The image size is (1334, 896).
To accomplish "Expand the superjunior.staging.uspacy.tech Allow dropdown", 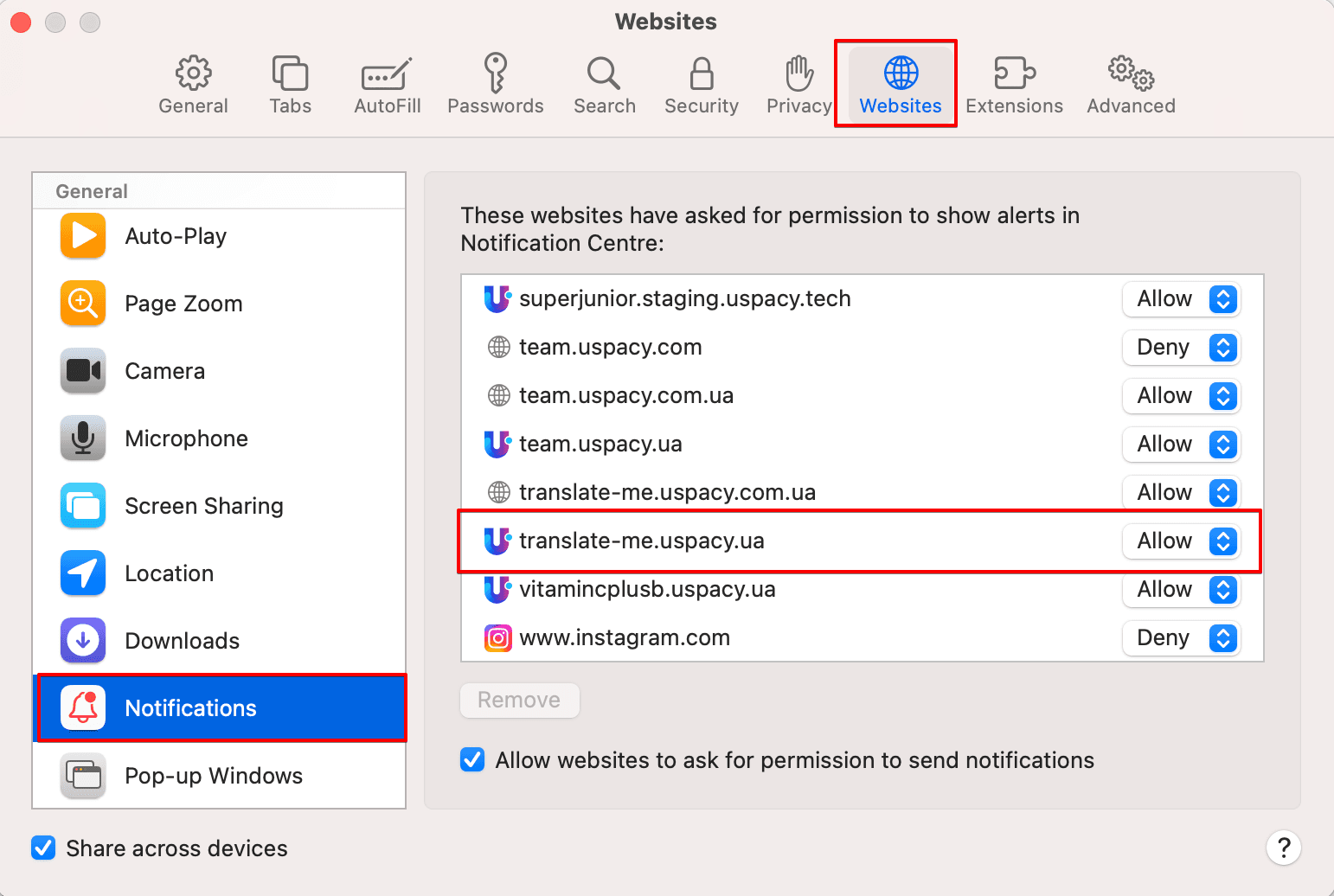I will (x=1181, y=299).
